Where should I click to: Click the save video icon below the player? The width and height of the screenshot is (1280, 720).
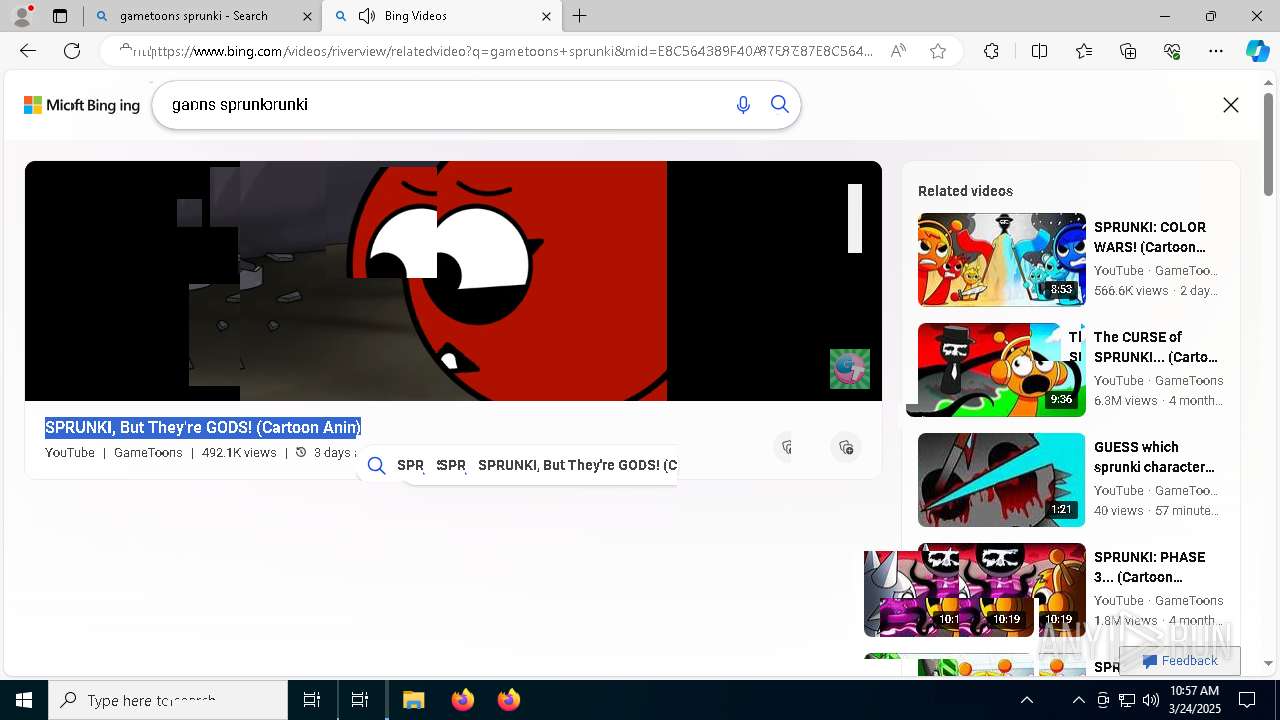tap(846, 447)
